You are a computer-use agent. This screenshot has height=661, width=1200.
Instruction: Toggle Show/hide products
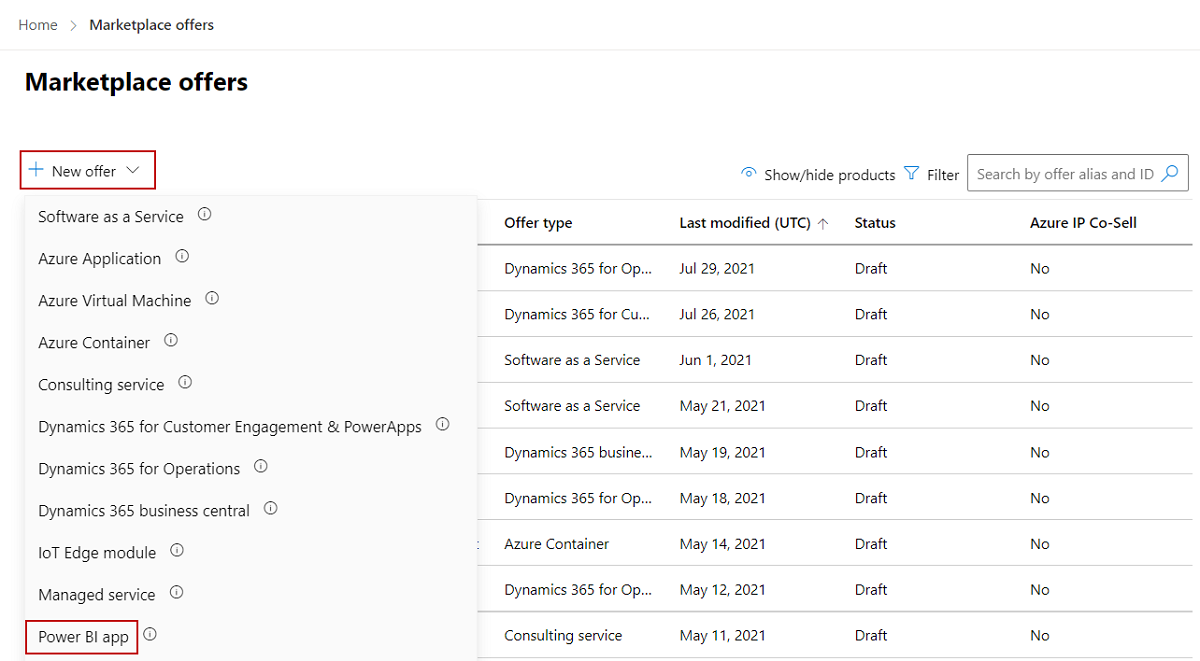coord(818,174)
